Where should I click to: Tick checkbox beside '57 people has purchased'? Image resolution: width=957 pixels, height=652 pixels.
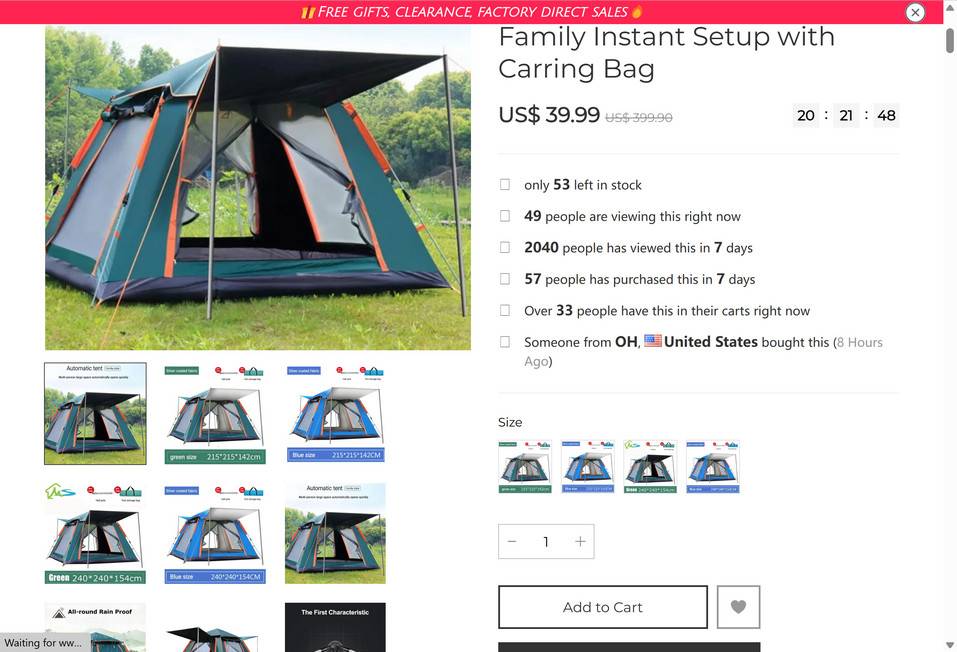click(505, 278)
